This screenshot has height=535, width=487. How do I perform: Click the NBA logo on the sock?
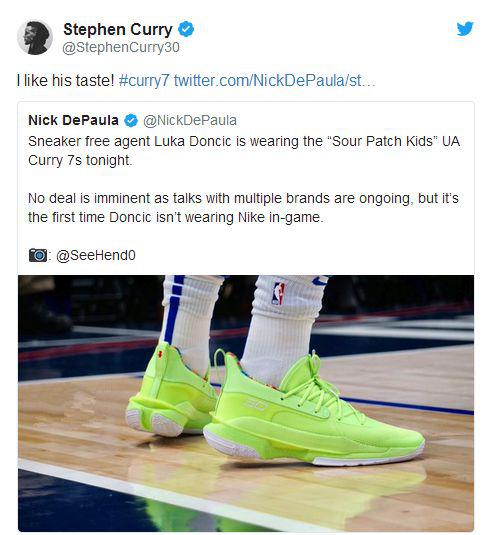pos(278,293)
